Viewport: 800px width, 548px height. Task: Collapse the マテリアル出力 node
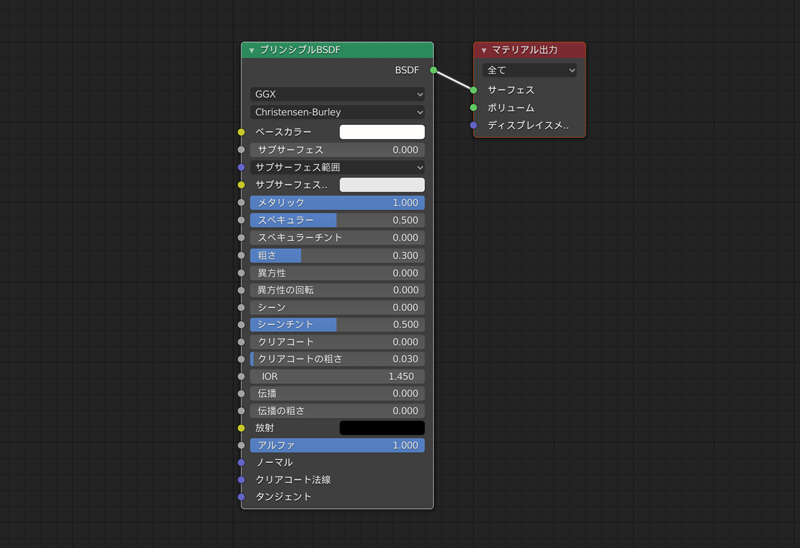(484, 50)
